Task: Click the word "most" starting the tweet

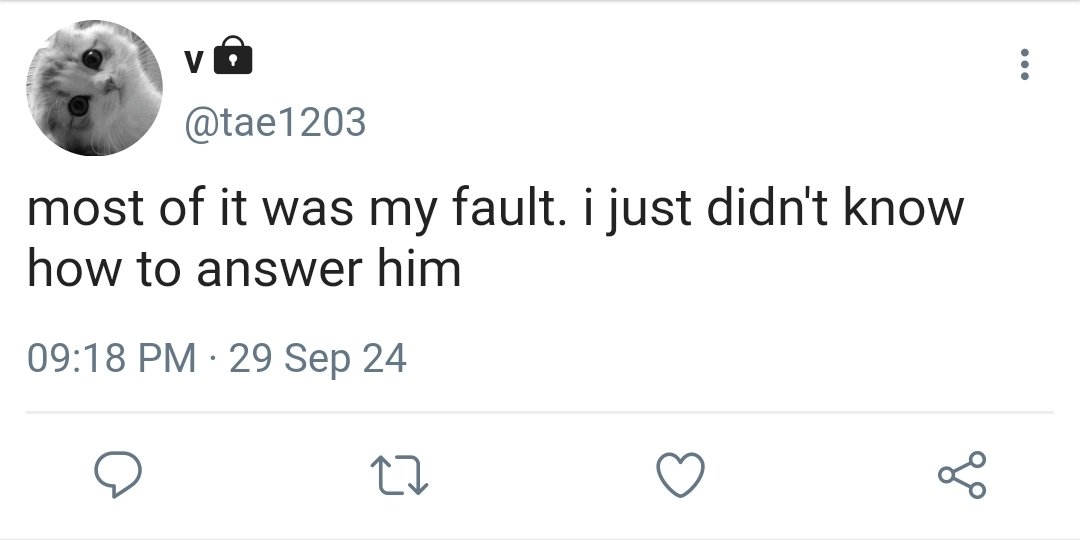Action: (x=86, y=210)
